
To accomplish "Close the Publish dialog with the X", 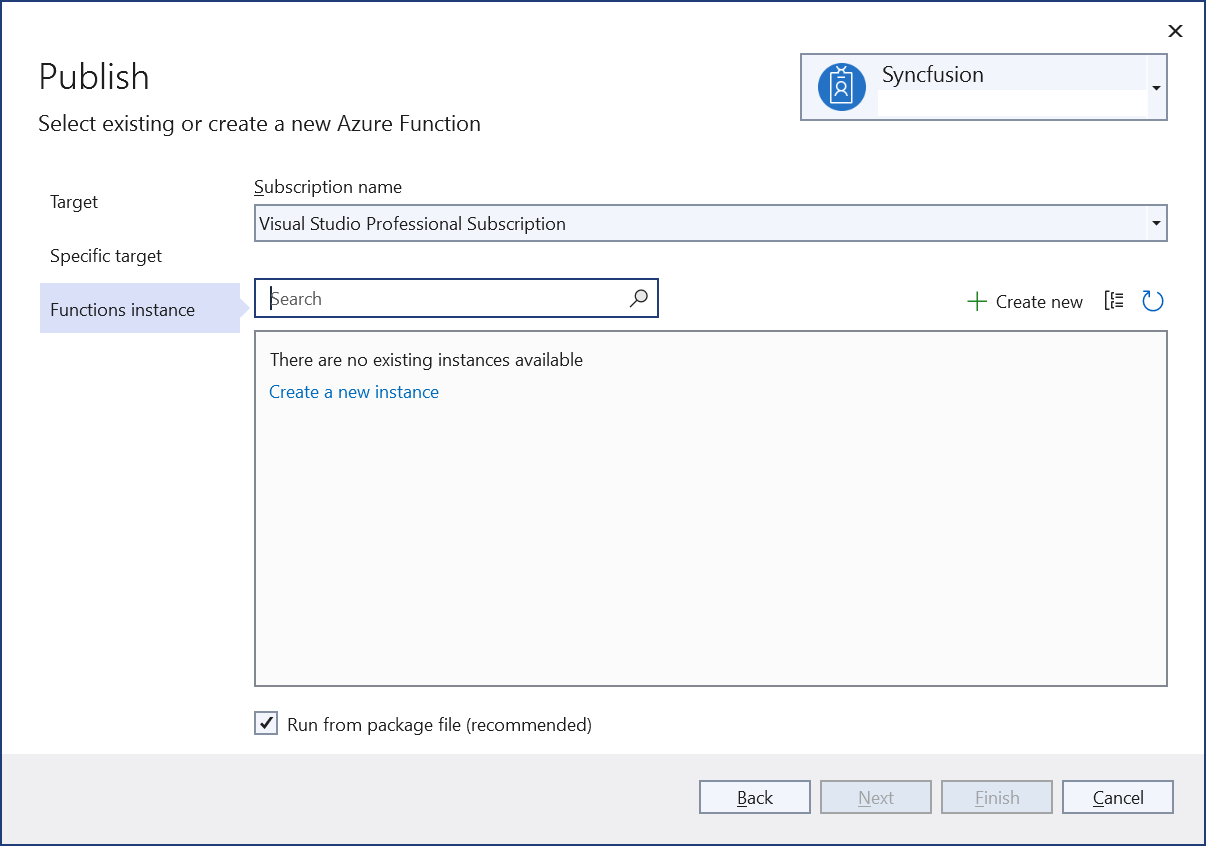I will point(1175,31).
